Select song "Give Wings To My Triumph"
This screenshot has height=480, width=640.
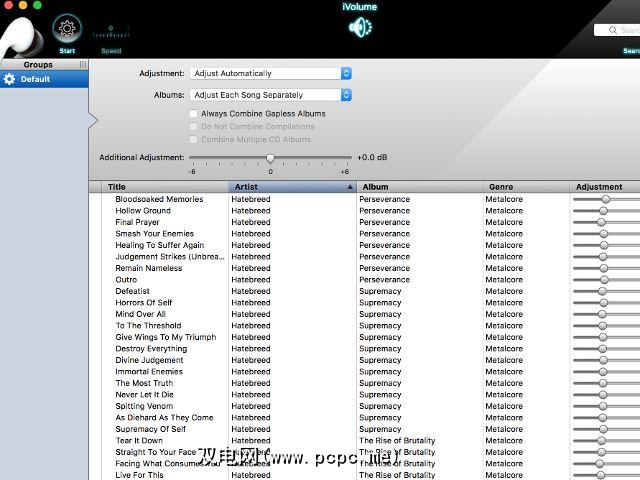point(166,337)
